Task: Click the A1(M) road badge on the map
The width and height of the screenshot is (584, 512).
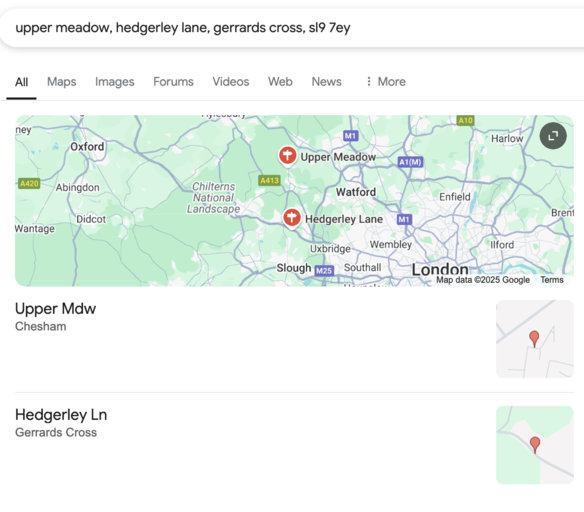Action: tap(410, 162)
